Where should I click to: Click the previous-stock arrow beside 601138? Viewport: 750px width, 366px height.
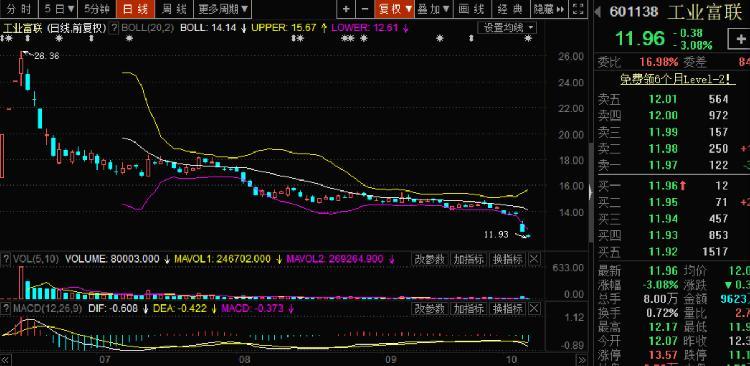pos(598,11)
